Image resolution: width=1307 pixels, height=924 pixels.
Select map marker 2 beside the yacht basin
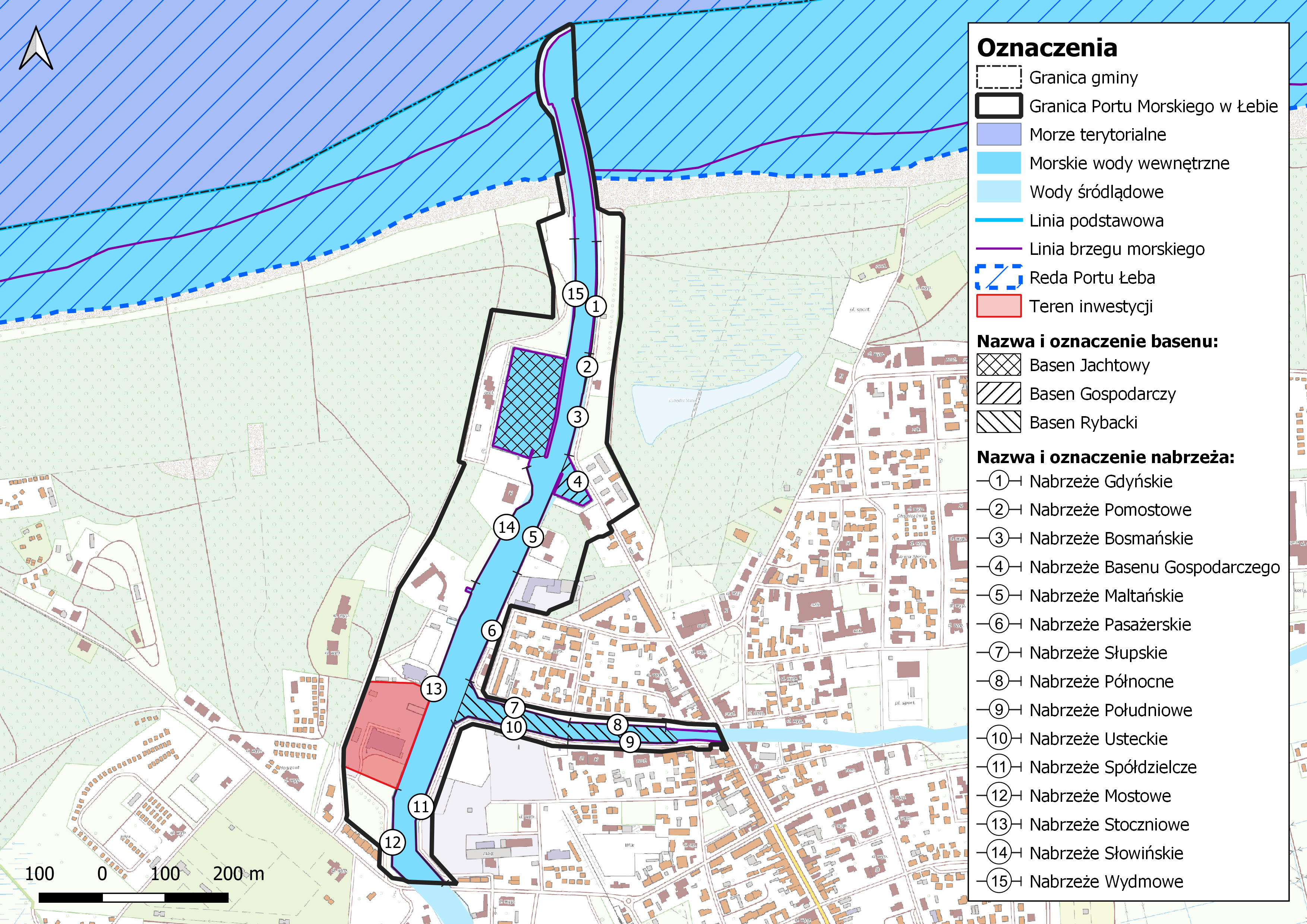coord(587,367)
